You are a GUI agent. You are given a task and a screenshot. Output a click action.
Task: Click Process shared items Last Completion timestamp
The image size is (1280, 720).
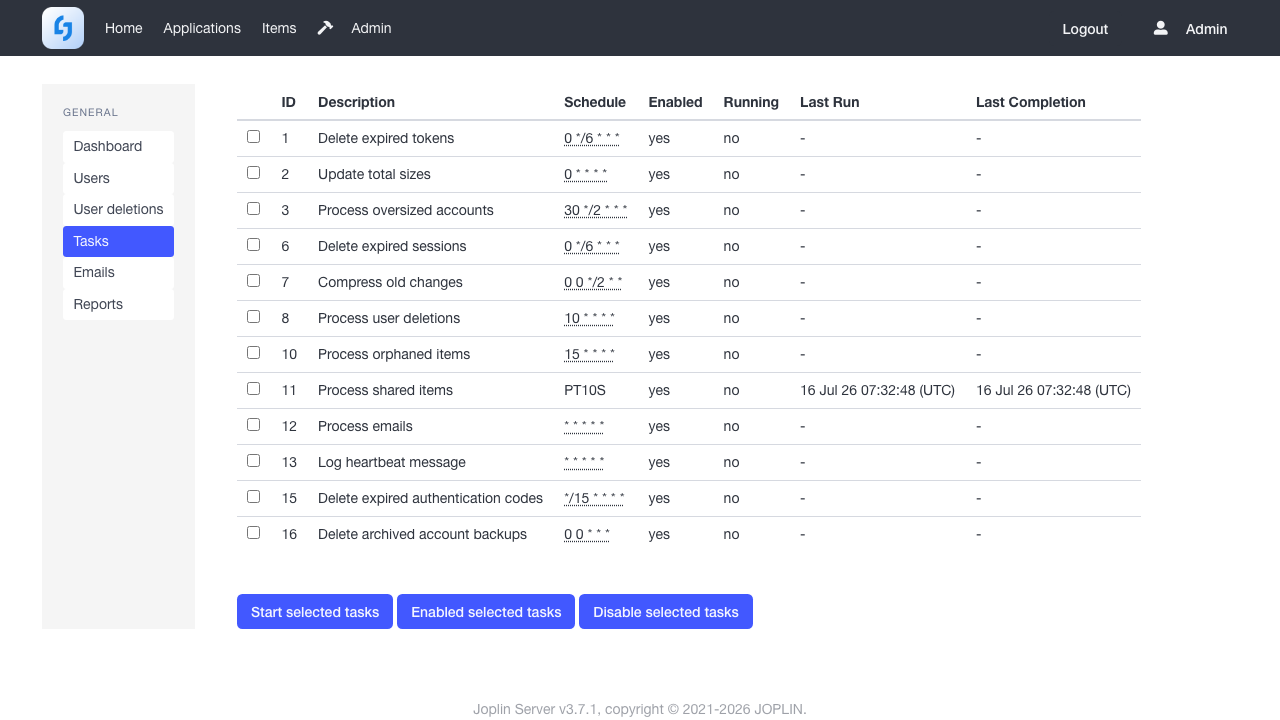coord(1054,390)
